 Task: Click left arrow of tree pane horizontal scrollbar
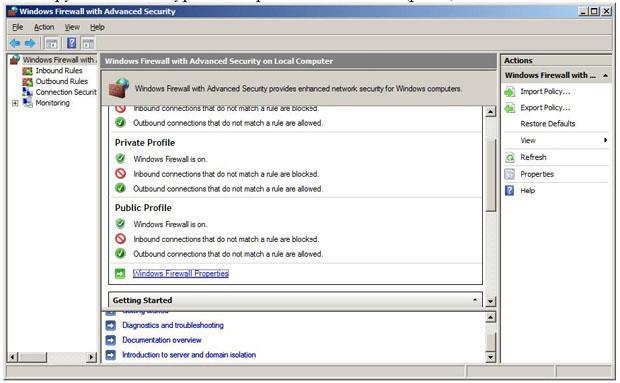point(13,357)
